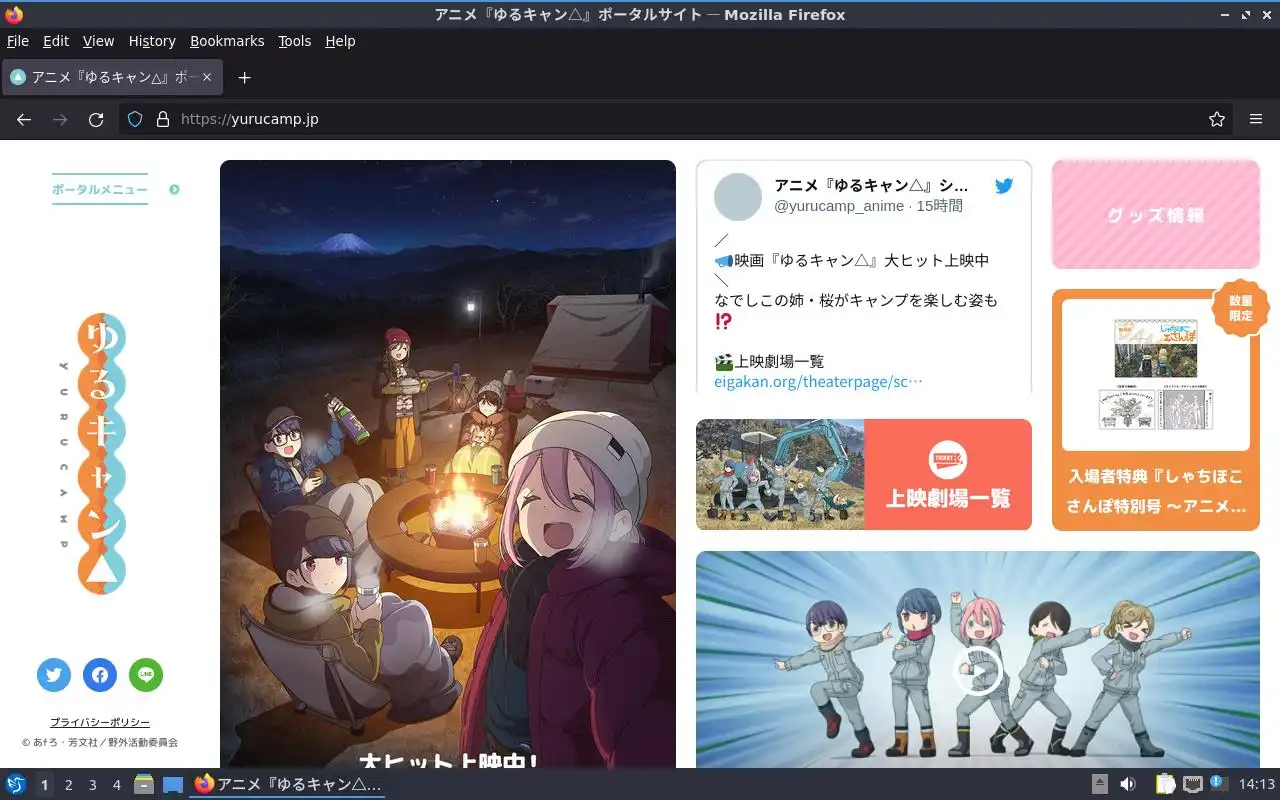Screen dimensions: 1280x800
Task: View site security via the padlock icon
Action: point(163,119)
